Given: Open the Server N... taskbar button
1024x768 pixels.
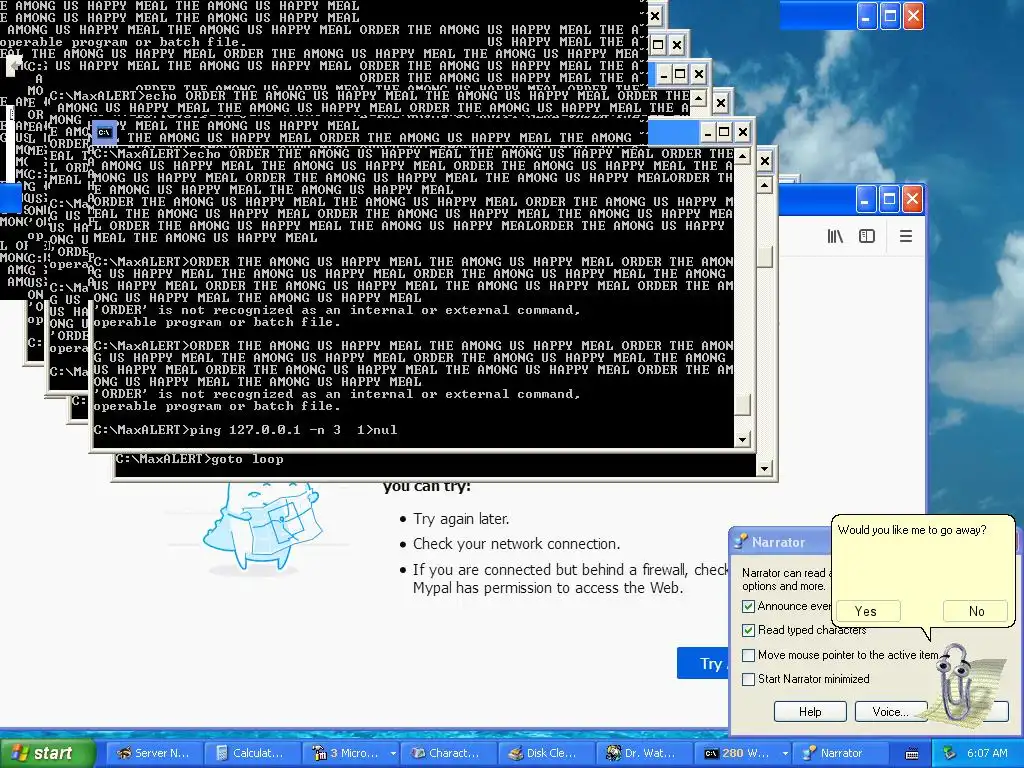Looking at the screenshot, I should click(x=154, y=753).
